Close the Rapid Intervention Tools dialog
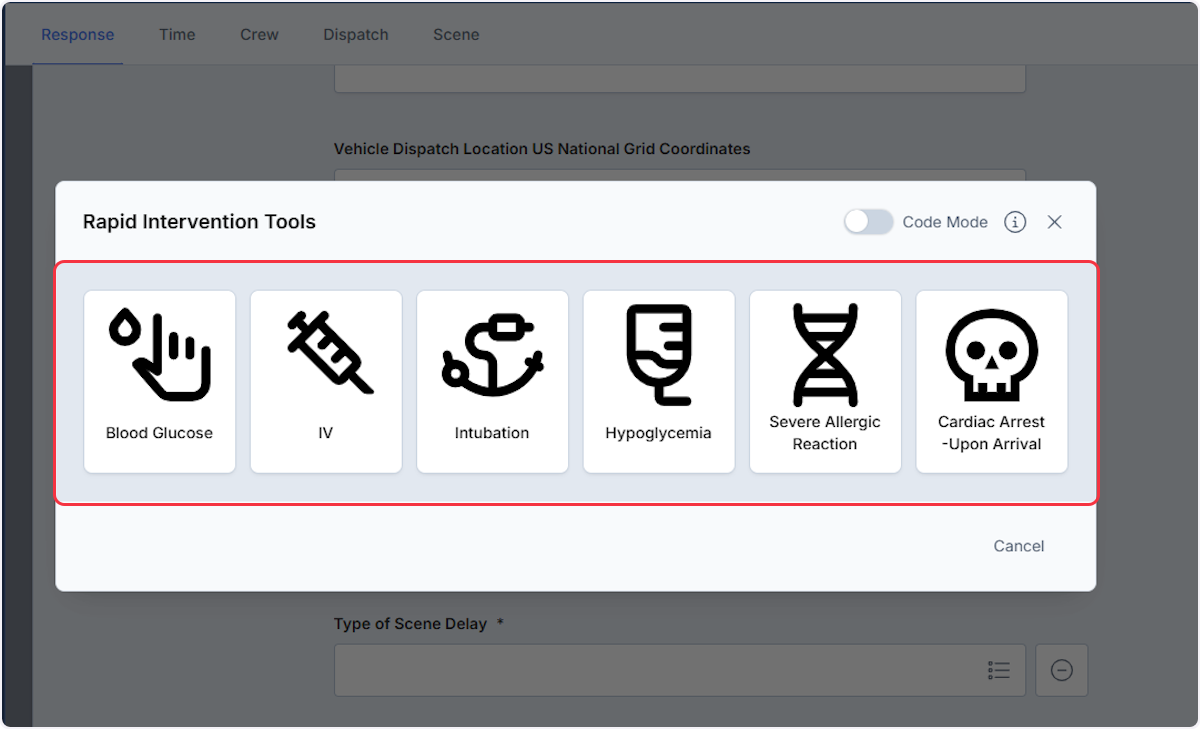This screenshot has width=1200, height=729. [1054, 222]
